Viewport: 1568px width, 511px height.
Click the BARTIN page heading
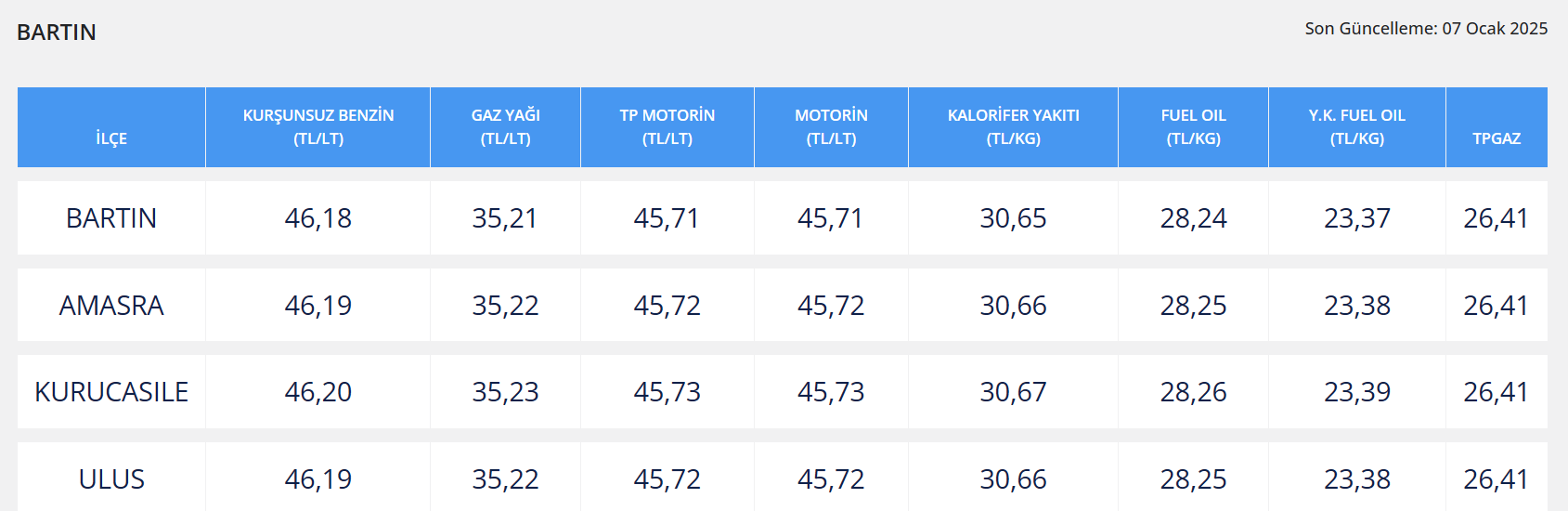pyautogui.click(x=57, y=33)
